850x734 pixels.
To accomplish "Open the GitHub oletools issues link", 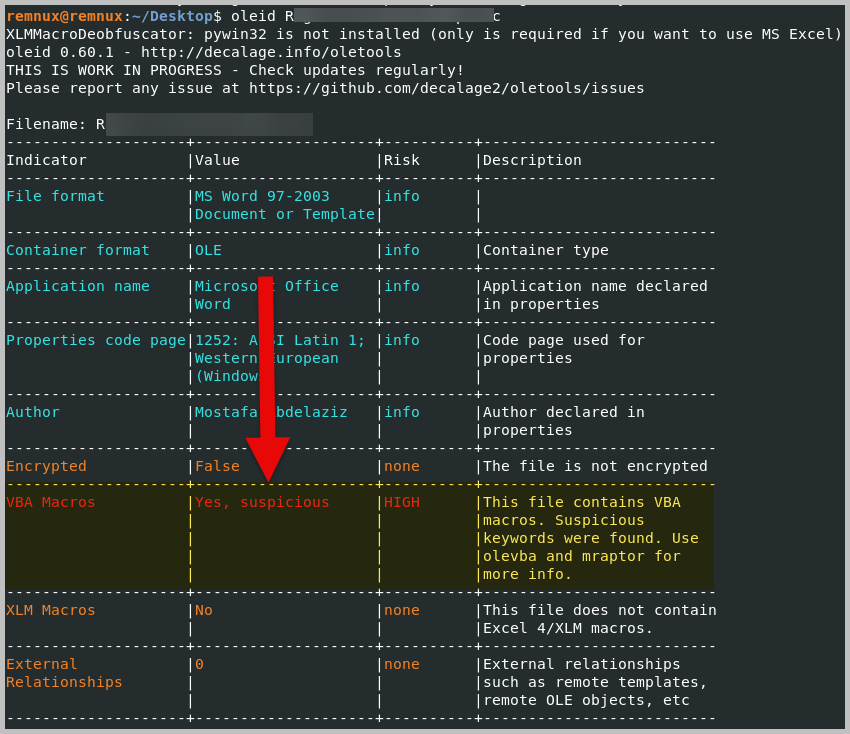I will point(446,88).
